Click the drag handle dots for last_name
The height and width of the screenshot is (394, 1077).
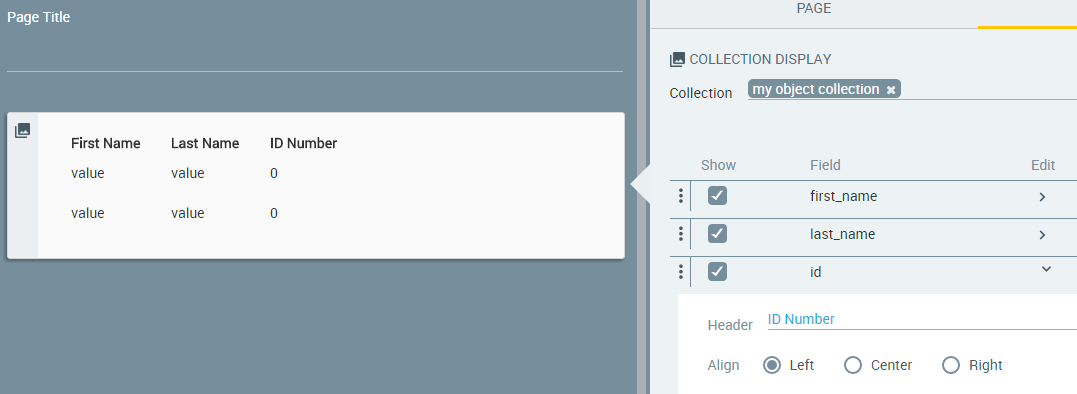(681, 234)
